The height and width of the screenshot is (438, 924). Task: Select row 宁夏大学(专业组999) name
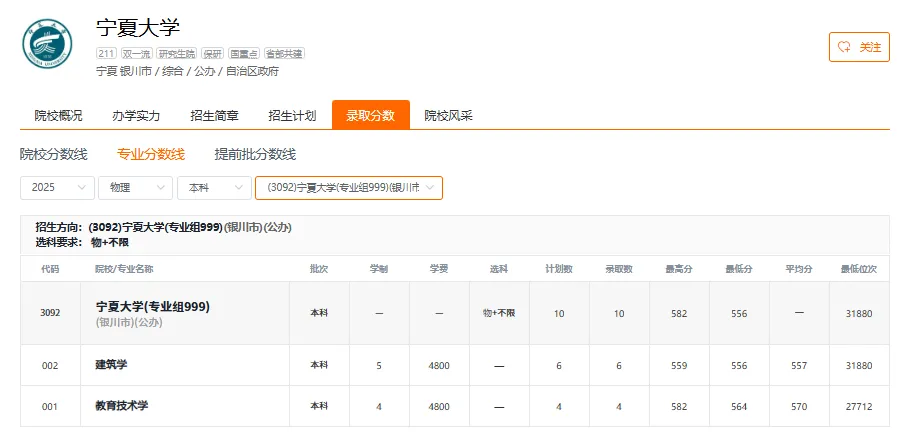coord(153,307)
